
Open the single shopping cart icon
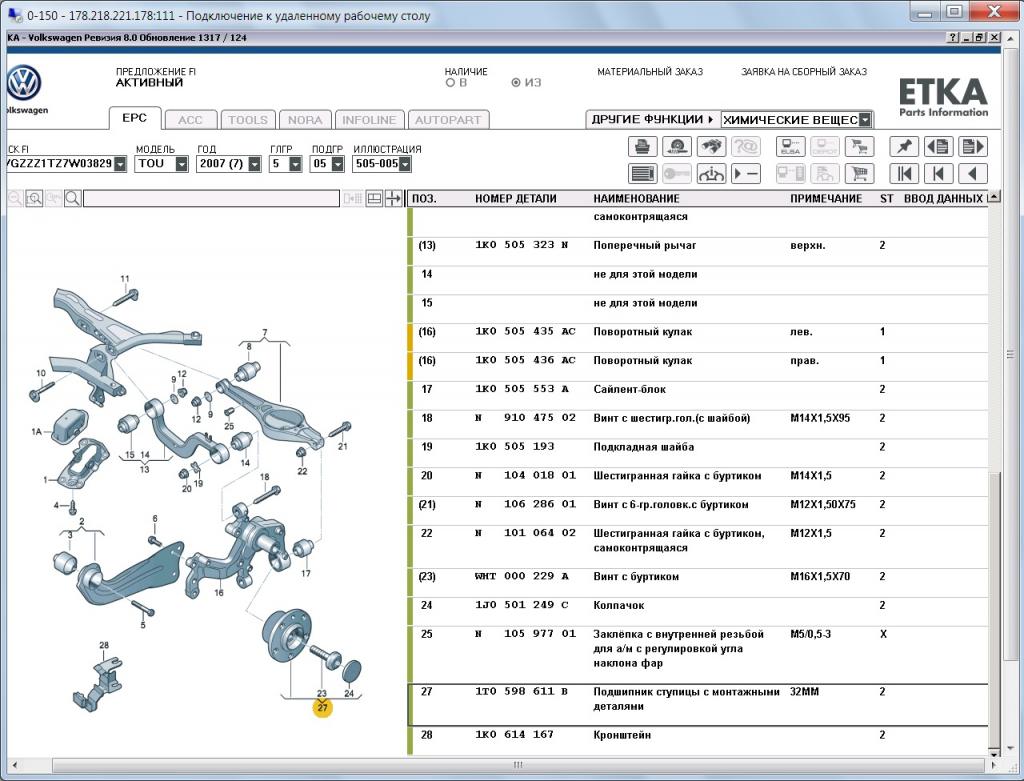(x=859, y=174)
